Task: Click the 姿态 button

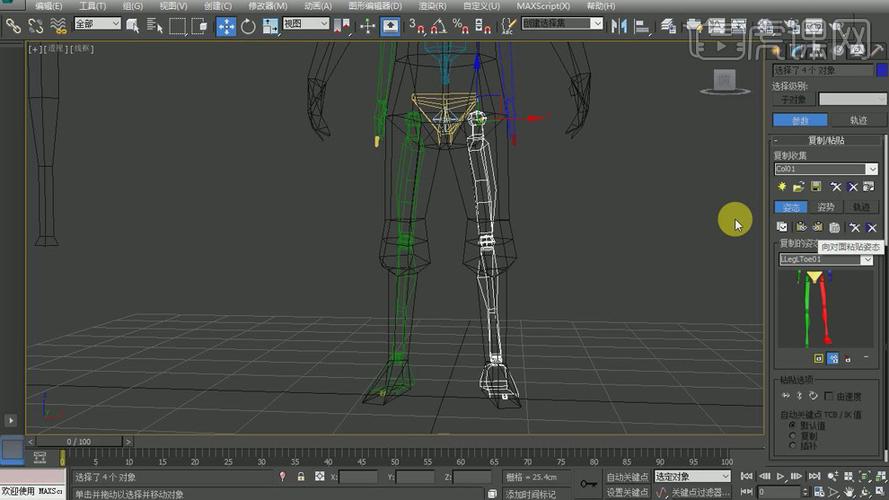Action: pyautogui.click(x=791, y=207)
